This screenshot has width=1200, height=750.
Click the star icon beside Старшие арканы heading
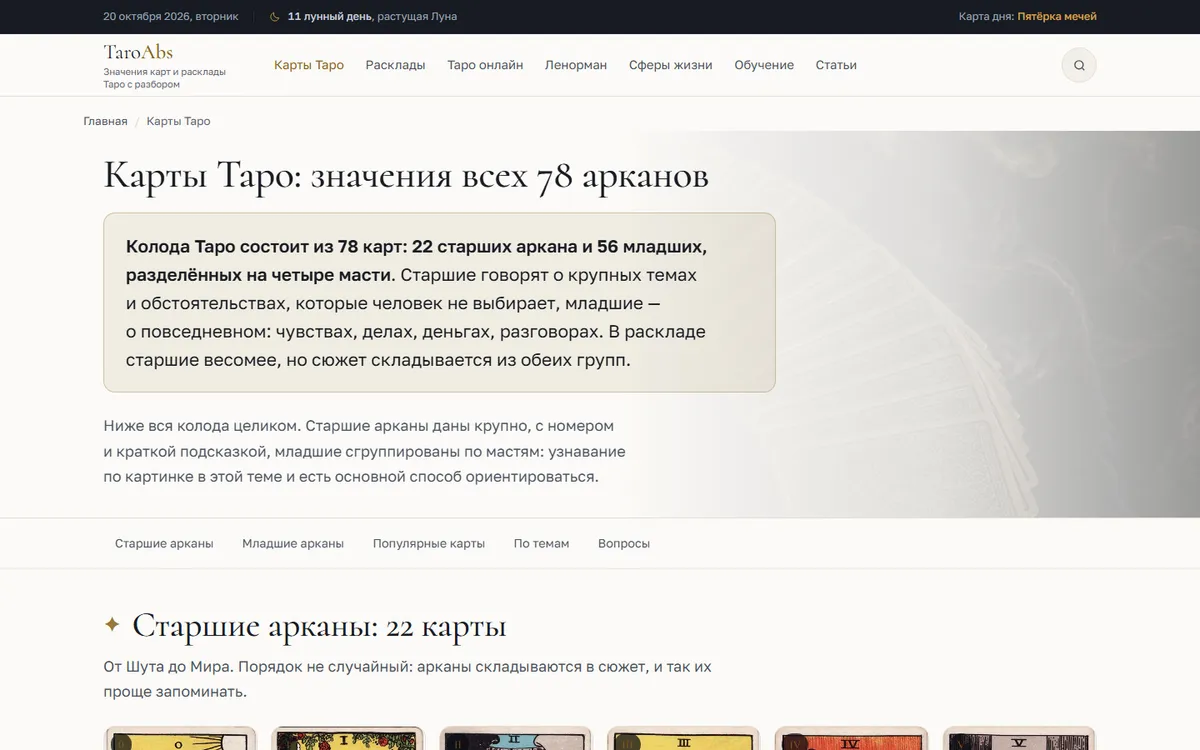112,625
